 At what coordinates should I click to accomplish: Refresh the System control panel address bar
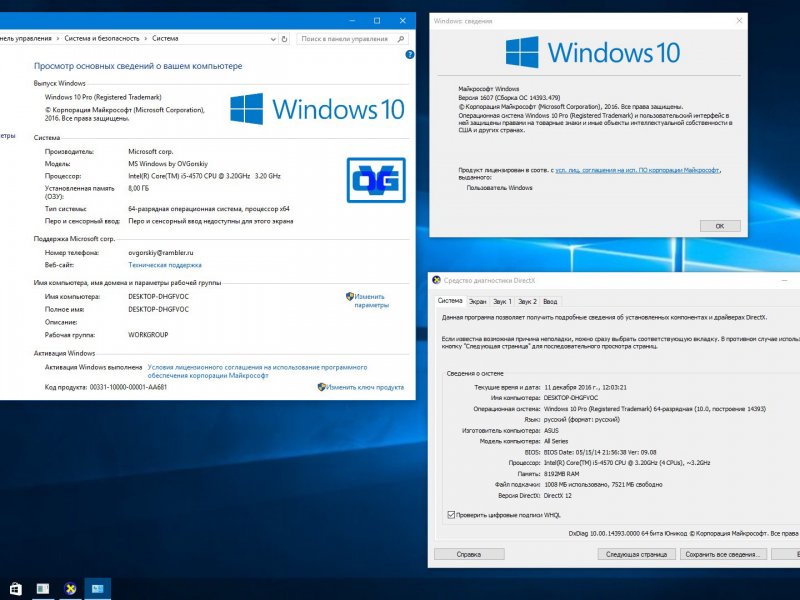click(284, 39)
